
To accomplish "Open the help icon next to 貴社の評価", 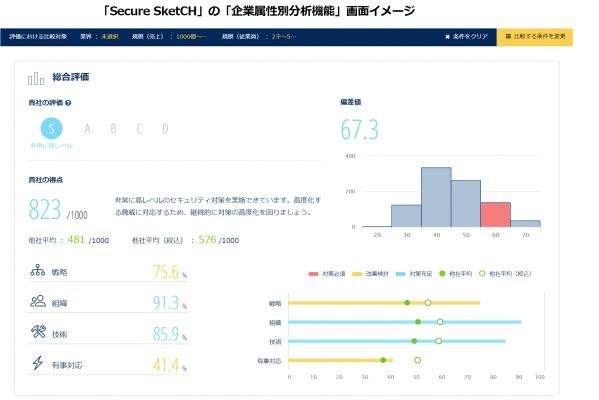I will point(68,103).
